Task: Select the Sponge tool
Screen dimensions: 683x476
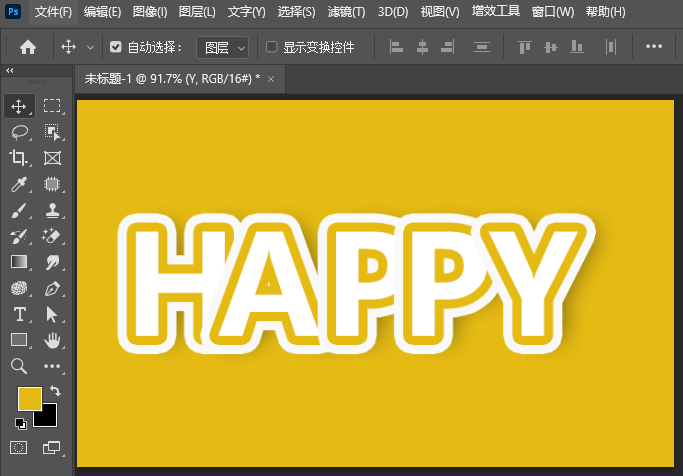Action: click(x=19, y=288)
